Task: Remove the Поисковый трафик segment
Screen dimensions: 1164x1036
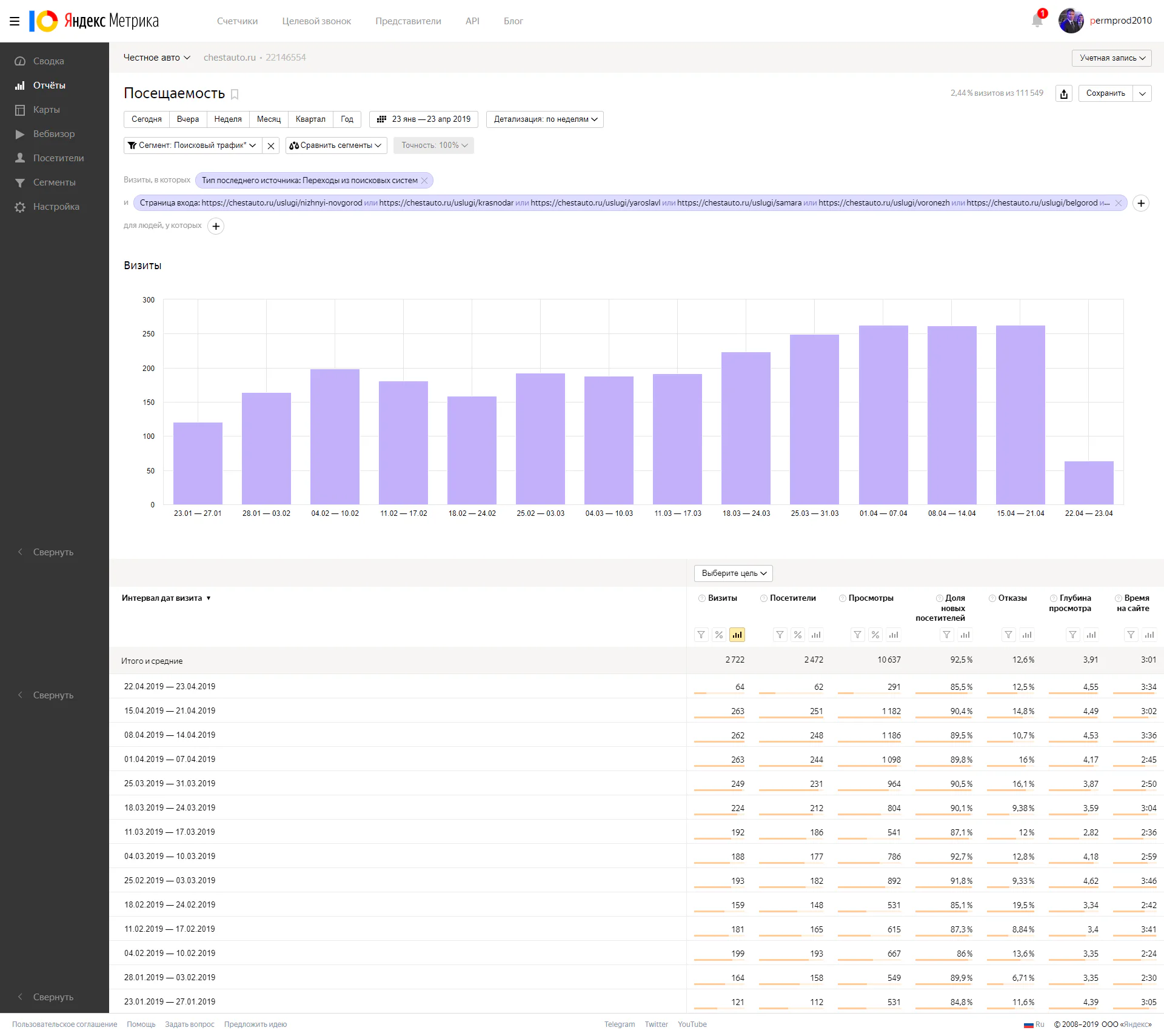Action: tap(271, 145)
